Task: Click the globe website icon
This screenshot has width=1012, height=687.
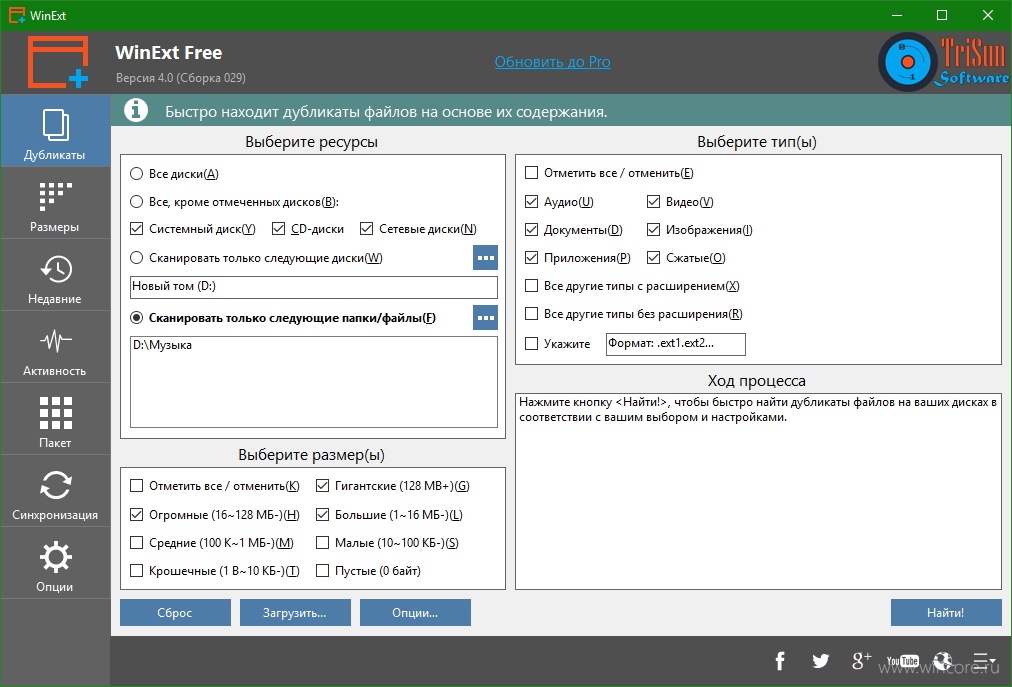Action: click(942, 661)
